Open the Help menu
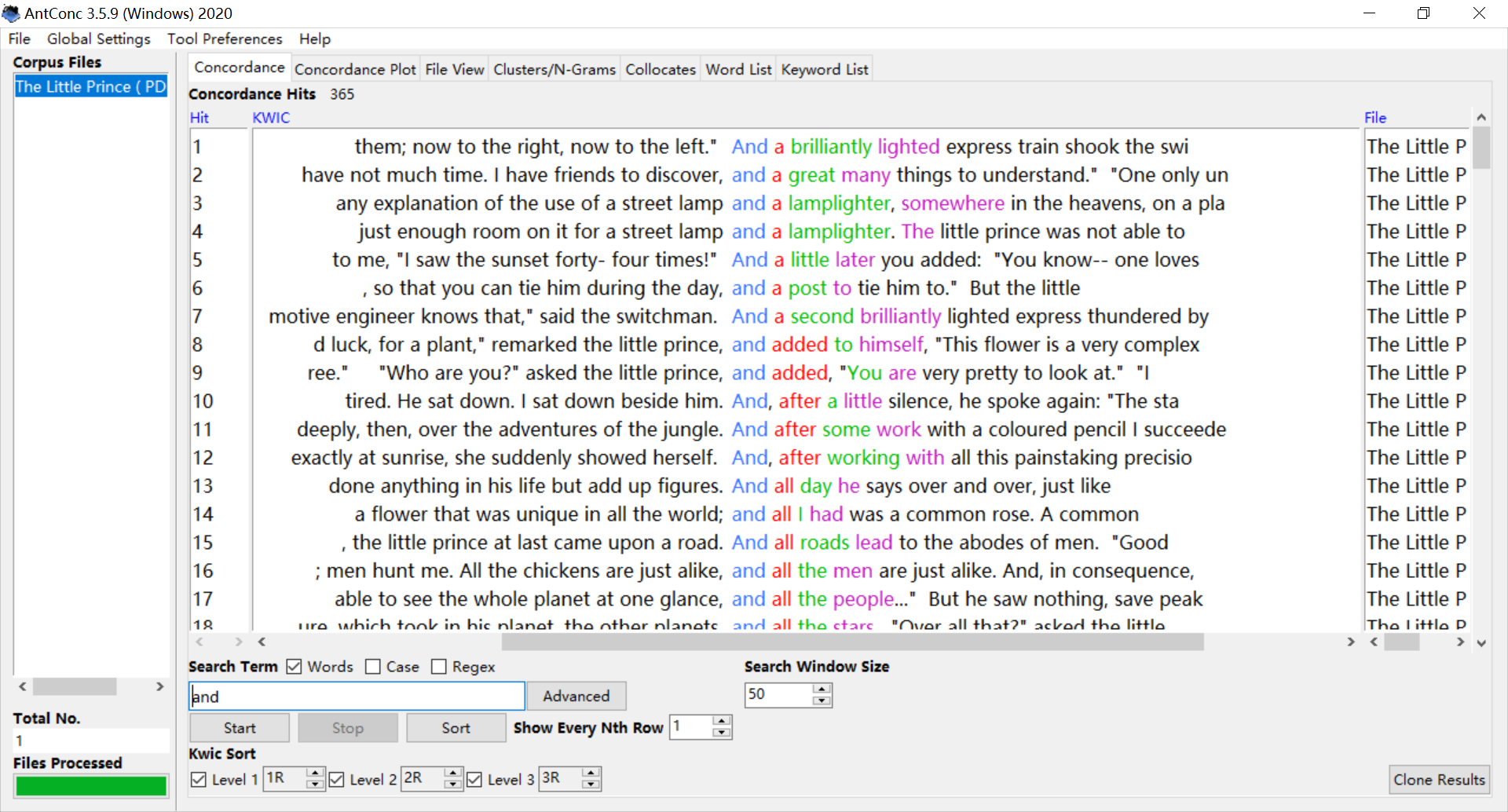The width and height of the screenshot is (1508, 812). (x=314, y=38)
